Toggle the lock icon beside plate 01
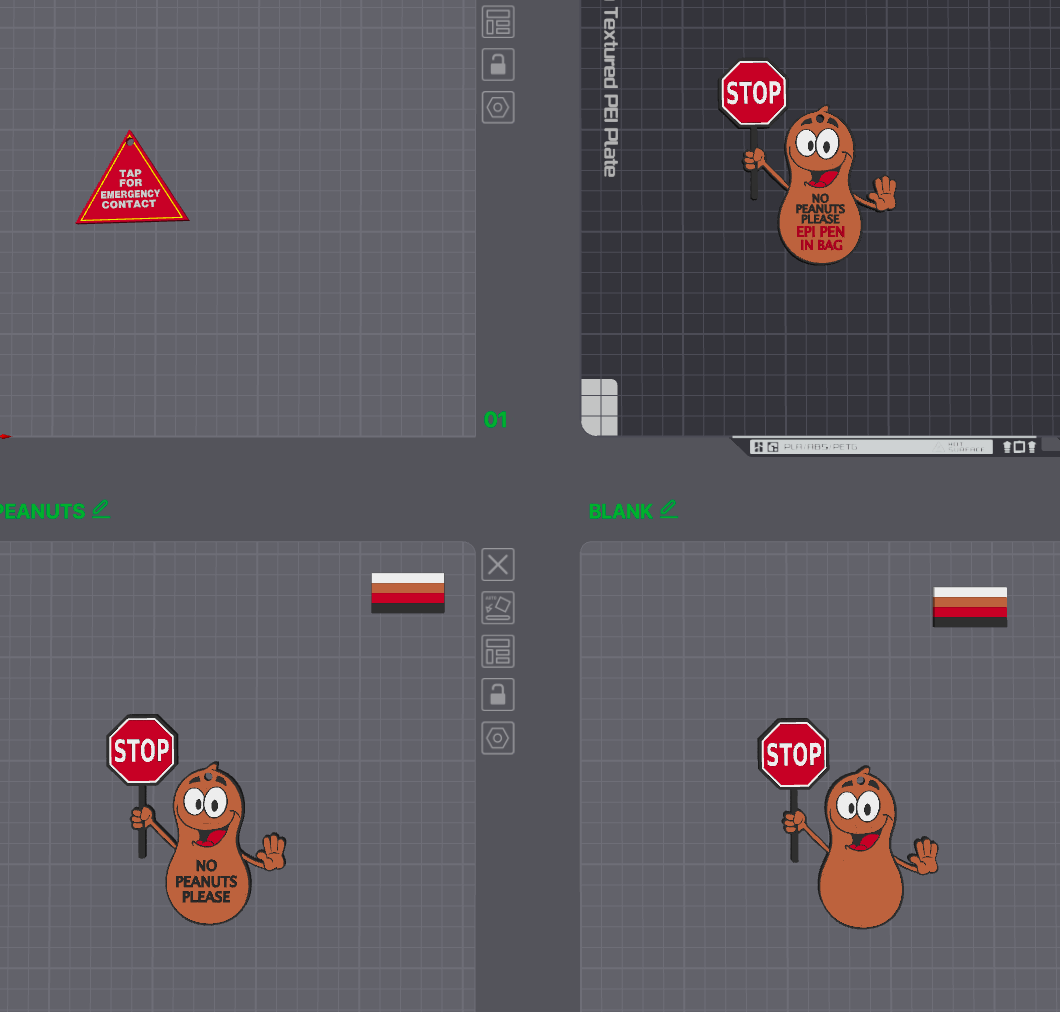Viewport: 1060px width, 1012px height. [498, 65]
